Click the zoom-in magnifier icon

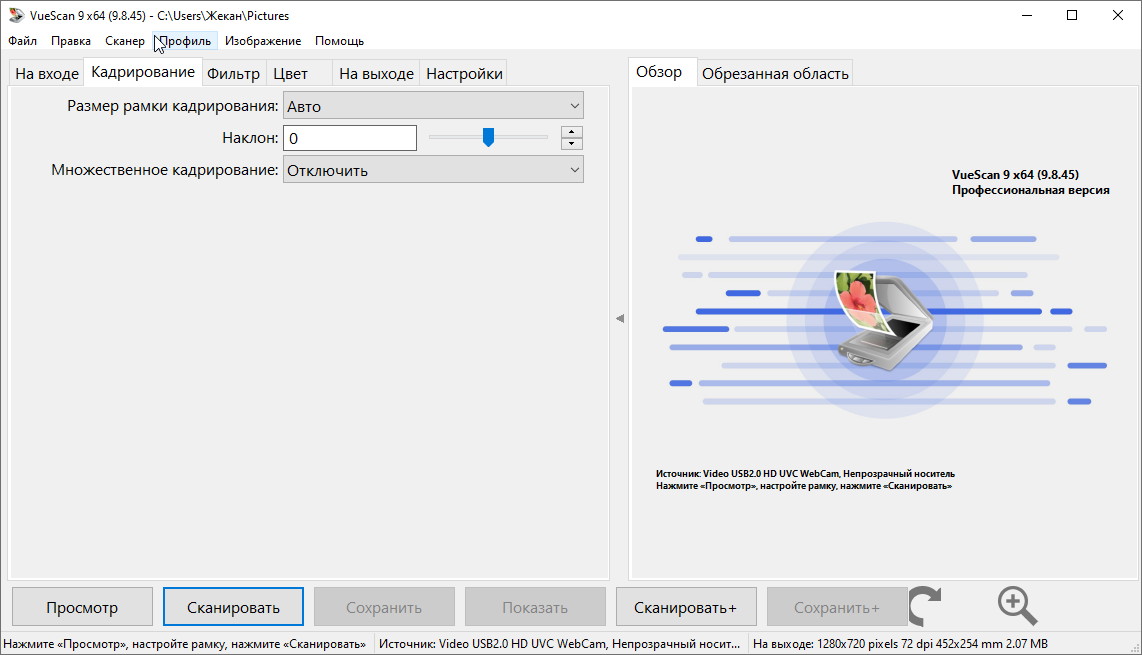coord(1017,606)
